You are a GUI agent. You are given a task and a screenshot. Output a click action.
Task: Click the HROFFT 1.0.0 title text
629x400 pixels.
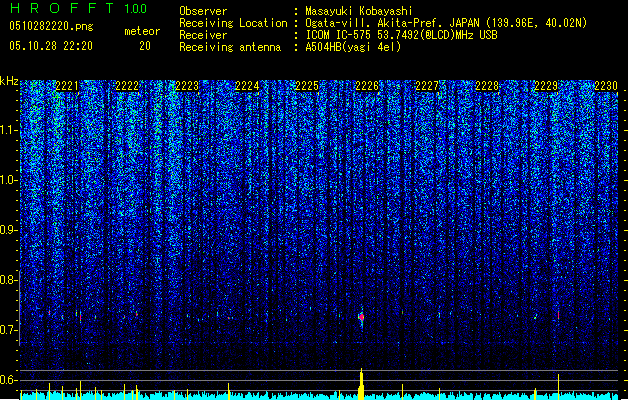coord(78,8)
